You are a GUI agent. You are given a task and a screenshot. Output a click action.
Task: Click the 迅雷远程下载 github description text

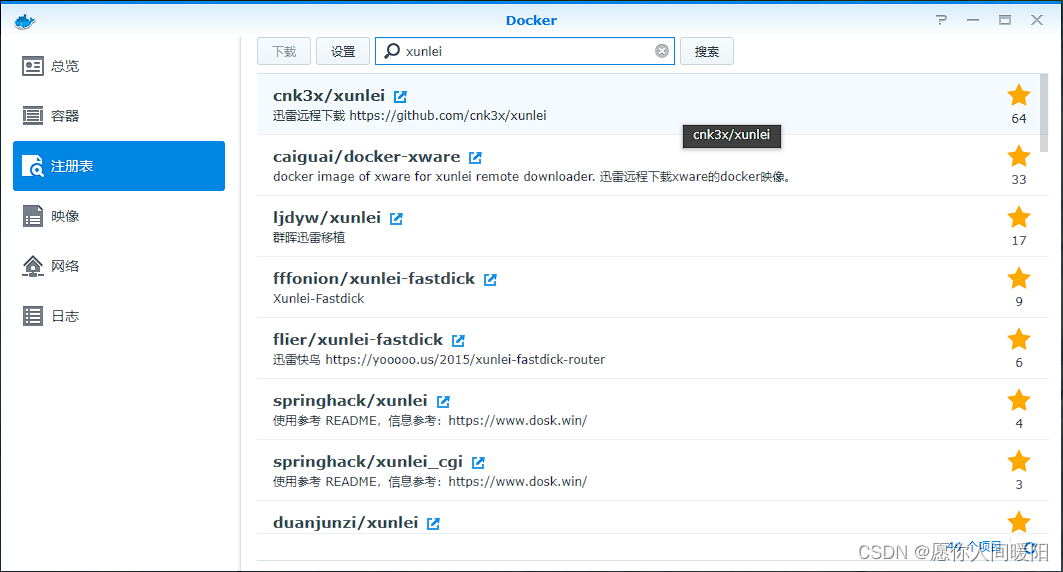tap(409, 116)
